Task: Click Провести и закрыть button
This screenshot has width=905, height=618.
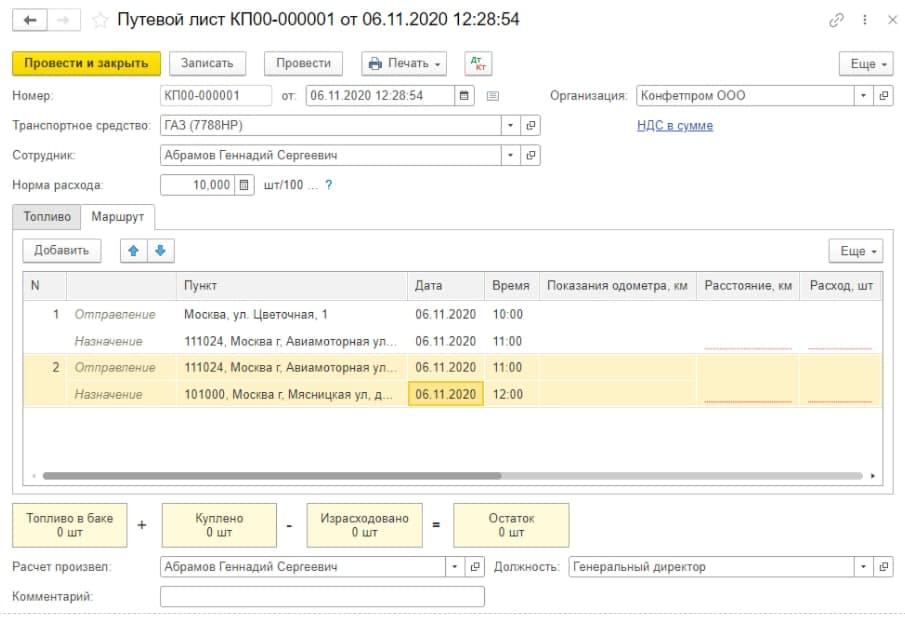Action: point(87,63)
